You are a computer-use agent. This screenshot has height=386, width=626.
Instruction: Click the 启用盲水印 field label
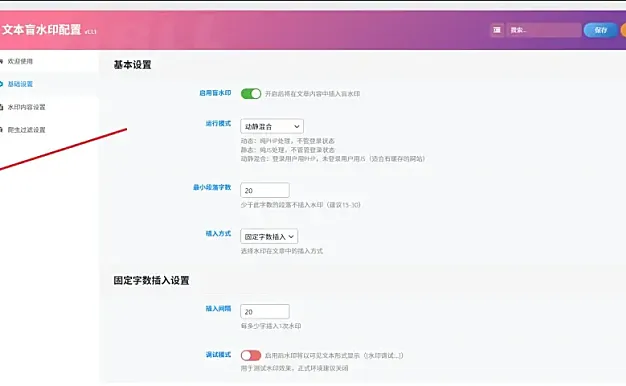click(x=215, y=93)
